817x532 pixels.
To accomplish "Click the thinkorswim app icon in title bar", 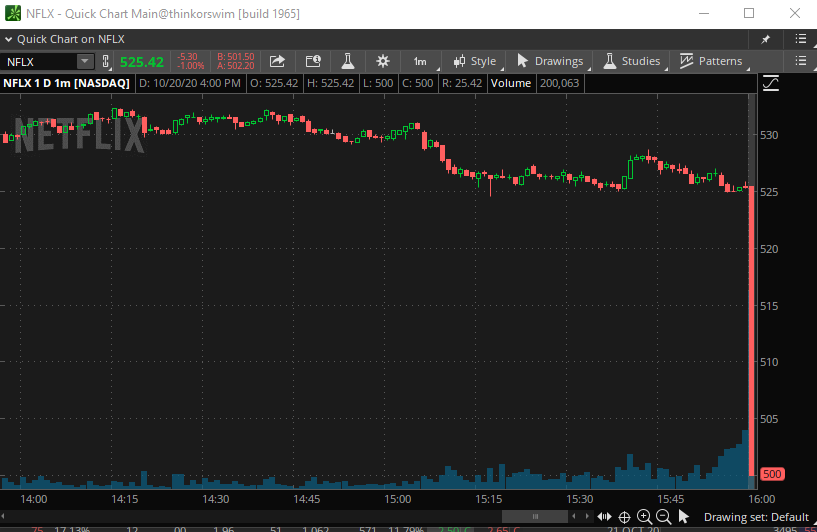I will 13,14.
